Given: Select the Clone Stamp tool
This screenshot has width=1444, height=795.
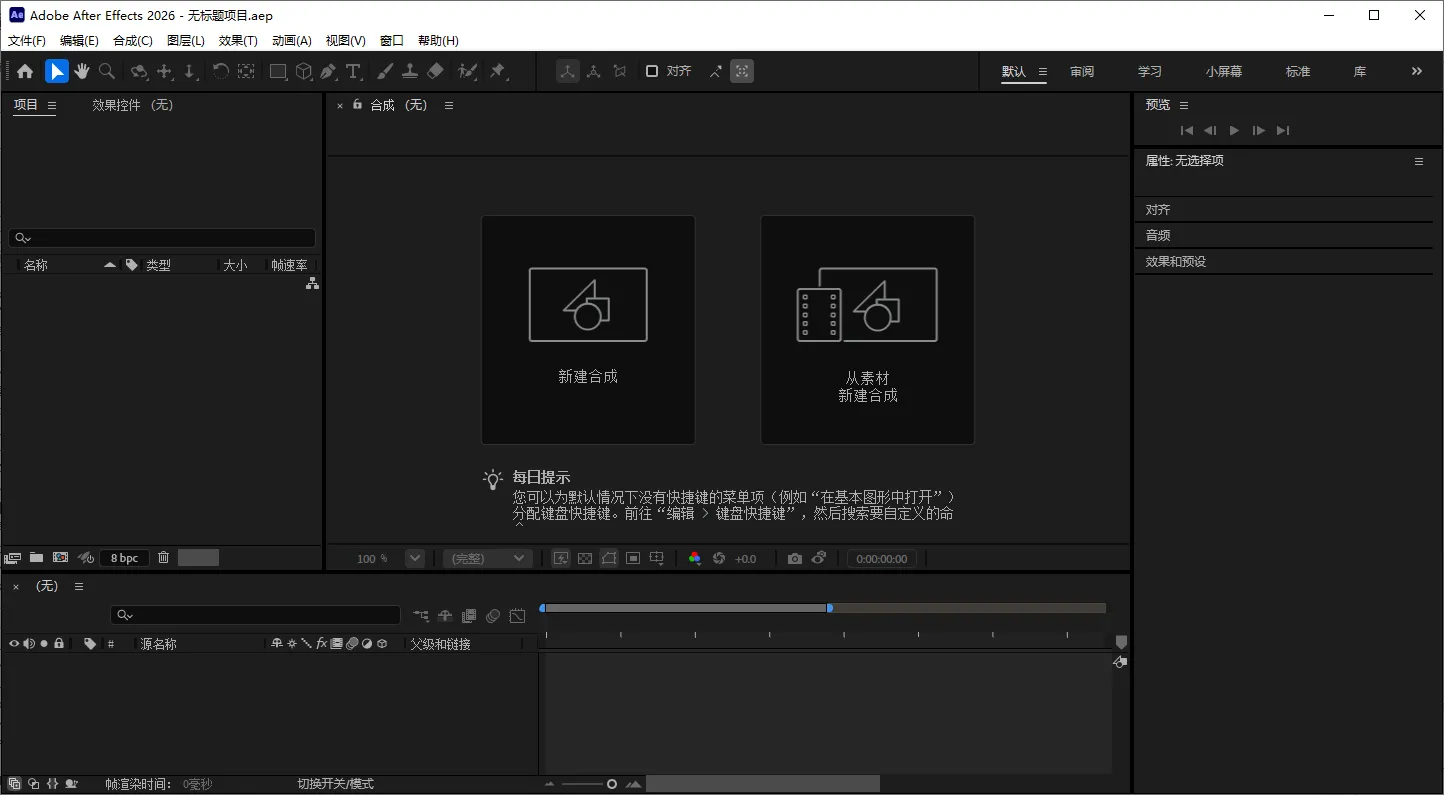Looking at the screenshot, I should [x=410, y=71].
